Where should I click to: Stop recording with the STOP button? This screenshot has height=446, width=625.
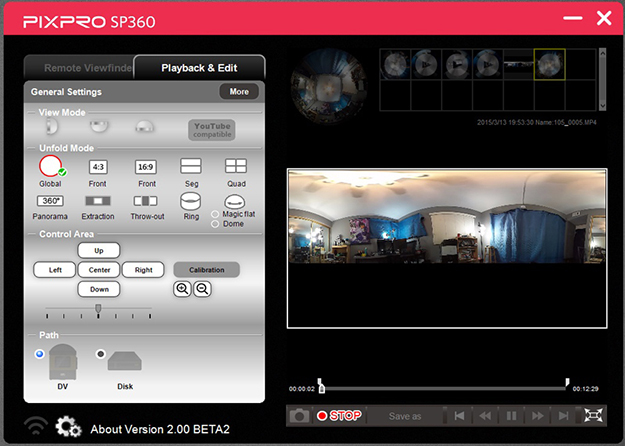339,416
